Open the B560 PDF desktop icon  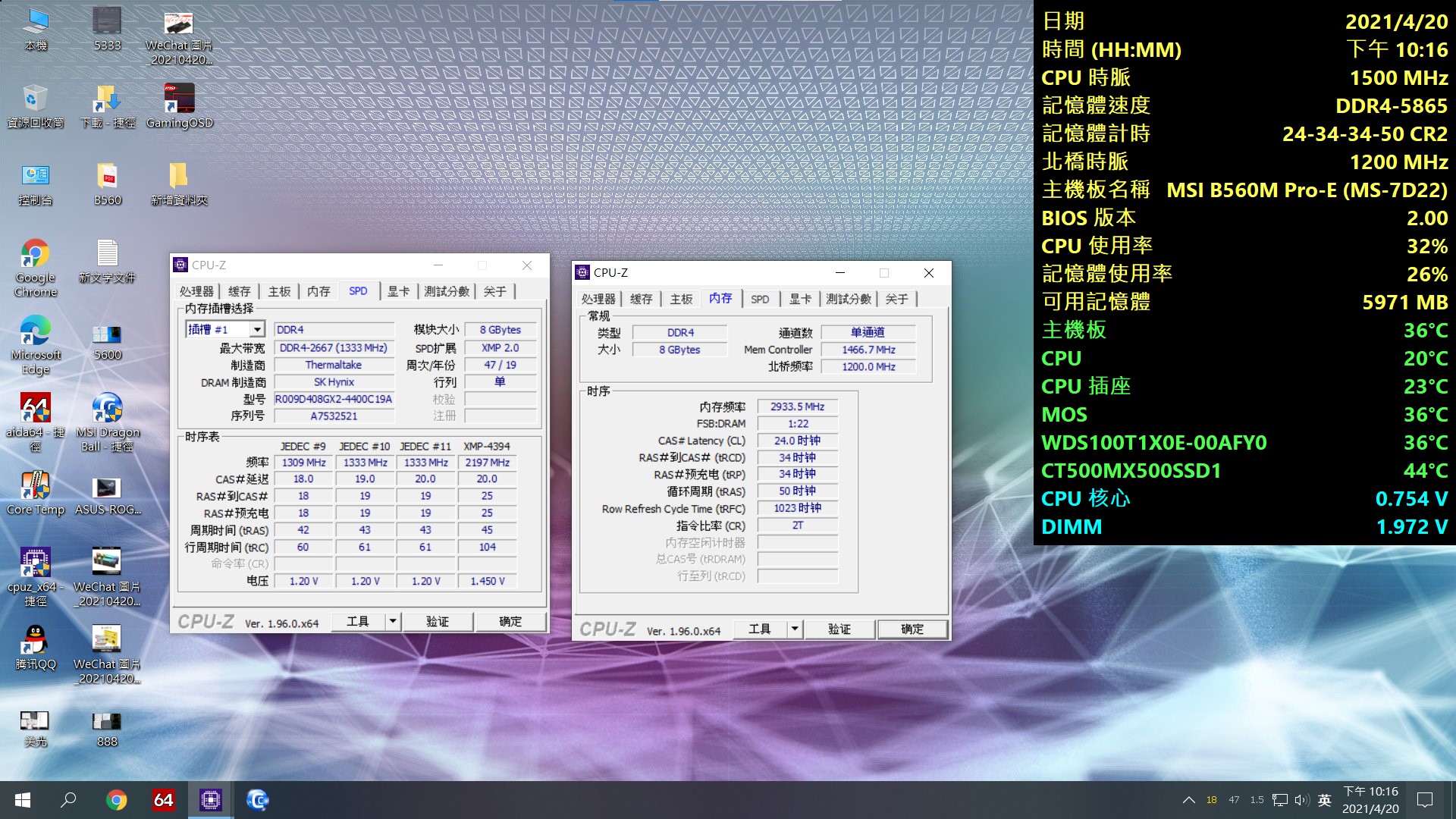107,184
